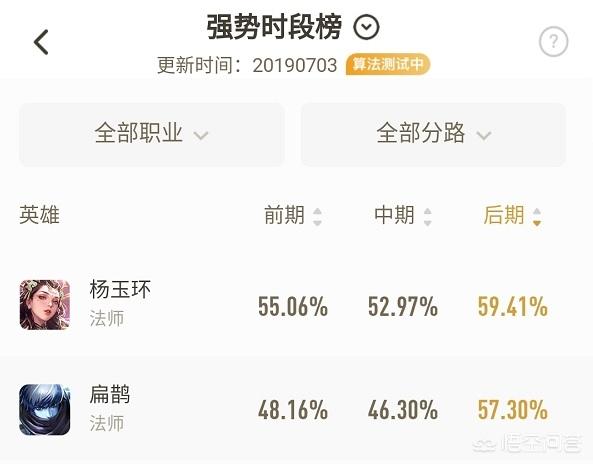Click the 悟空问答 watermark logo
The height and width of the screenshot is (464, 593).
(528, 444)
